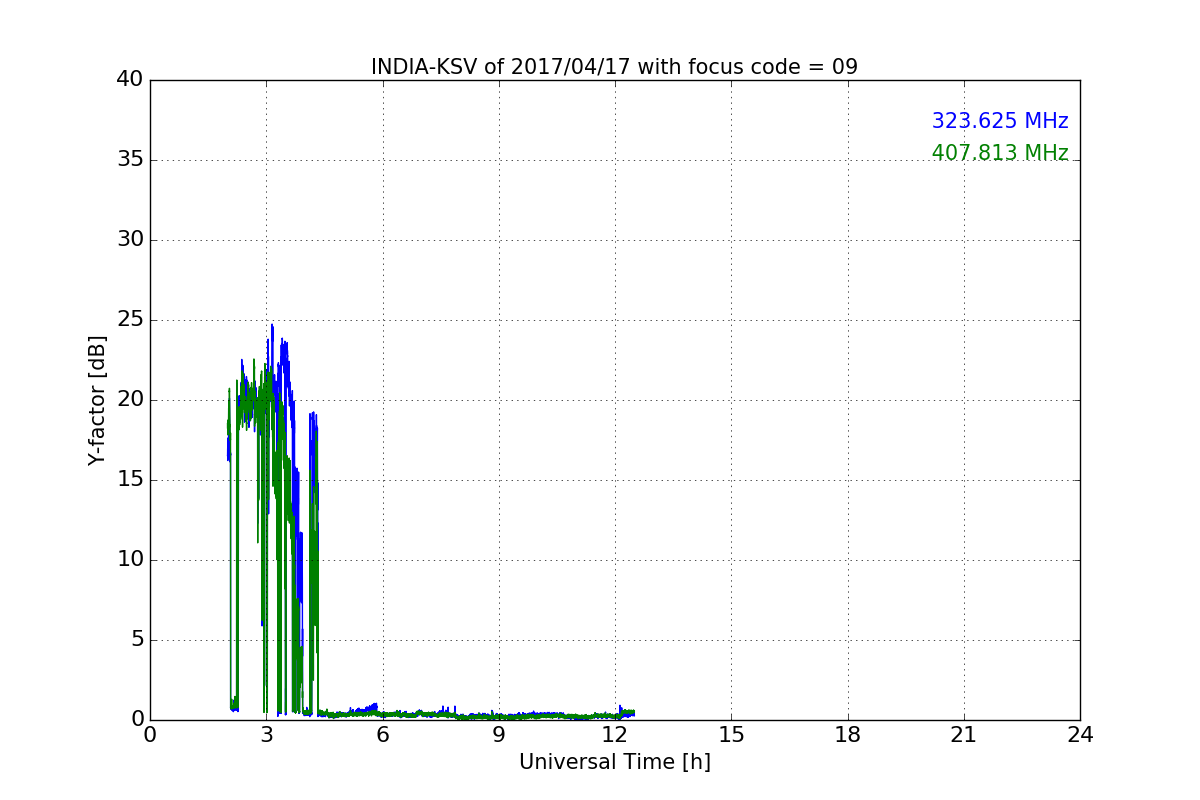Click the y-axis tick label 20
The image size is (1200, 800).
coord(130,400)
